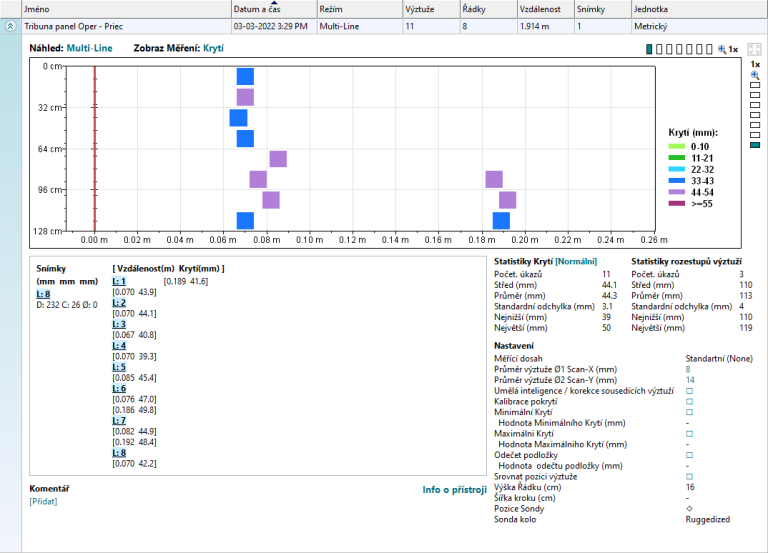This screenshot has height=553, width=768.
Task: Sort by the Výztuže column header
Action: click(x=431, y=9)
